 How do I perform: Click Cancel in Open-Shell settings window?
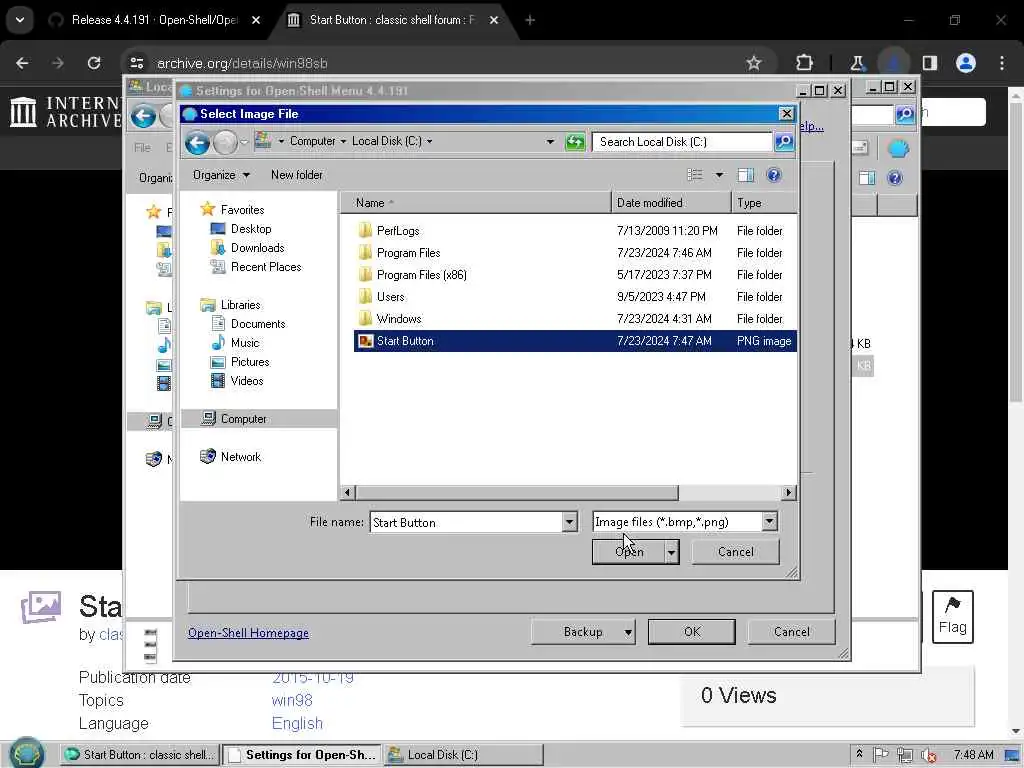point(792,632)
